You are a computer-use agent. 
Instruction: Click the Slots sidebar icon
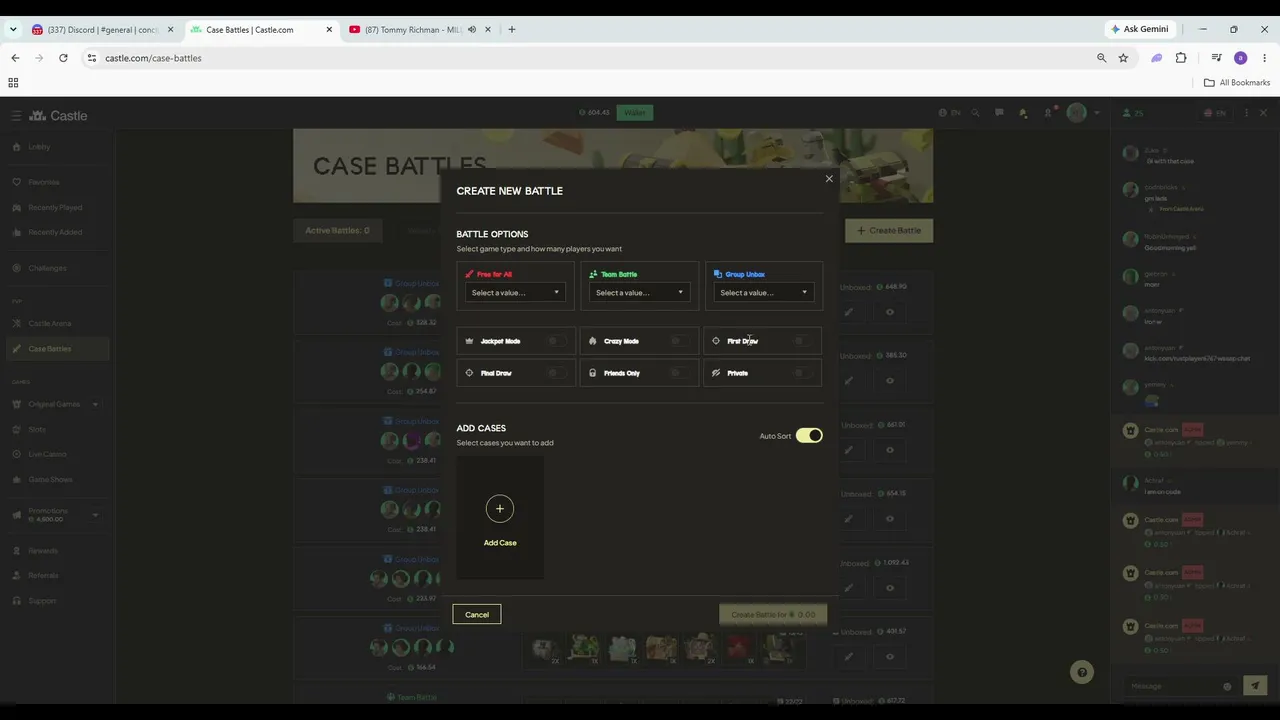coord(17,429)
